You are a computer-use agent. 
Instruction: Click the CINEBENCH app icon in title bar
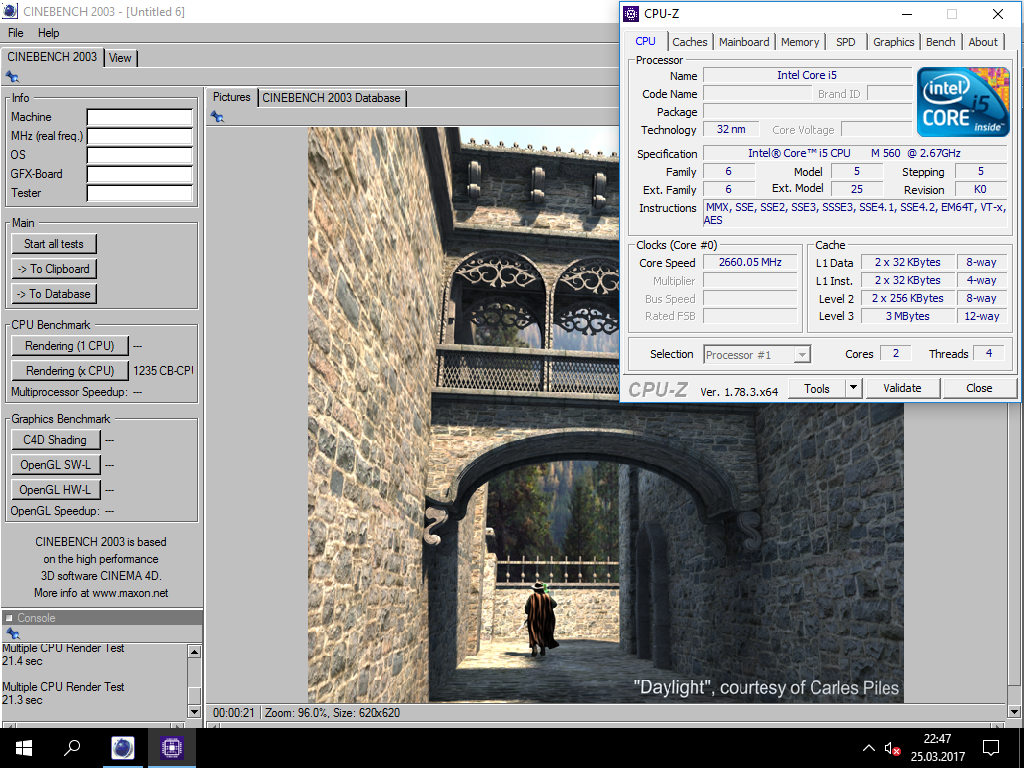click(10, 11)
